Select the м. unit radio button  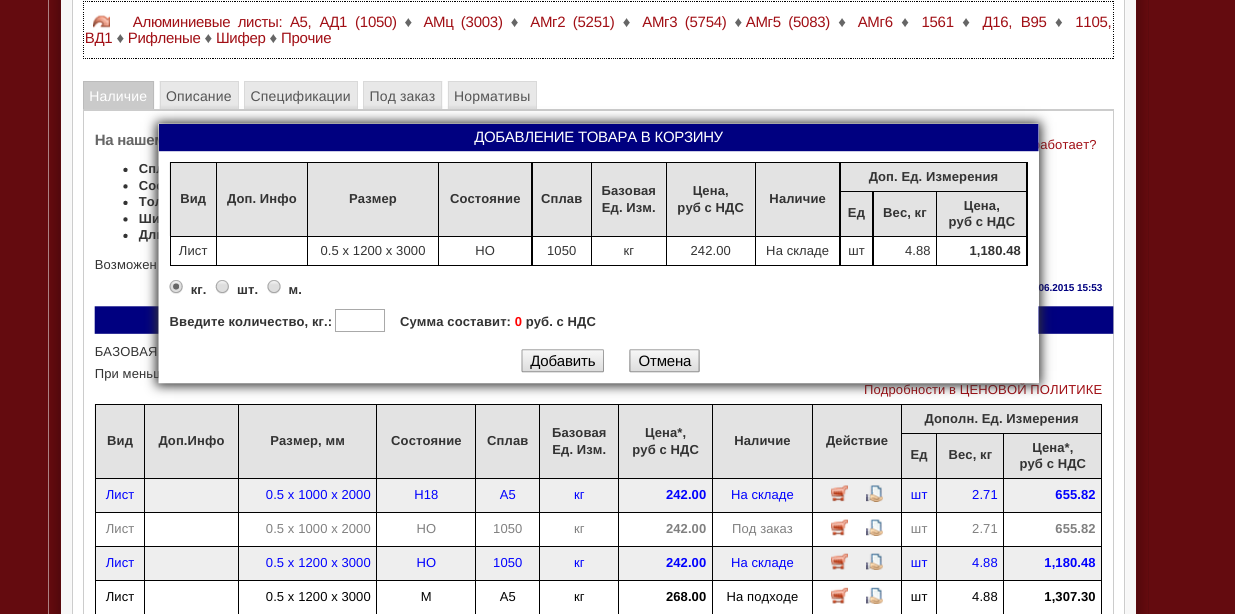tap(274, 287)
